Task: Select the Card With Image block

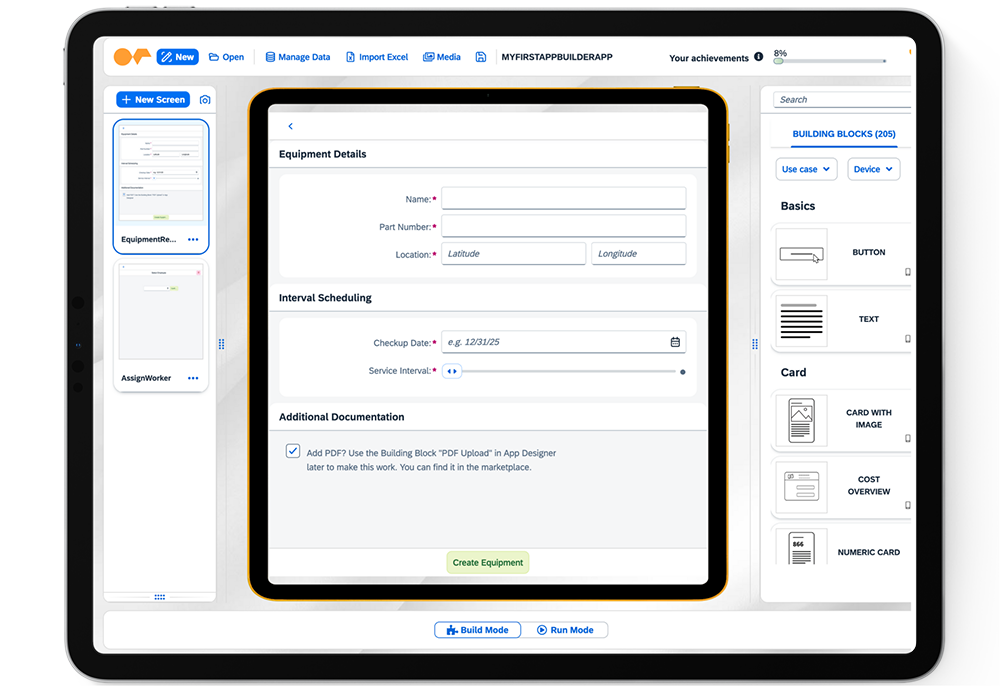Action: coord(801,420)
